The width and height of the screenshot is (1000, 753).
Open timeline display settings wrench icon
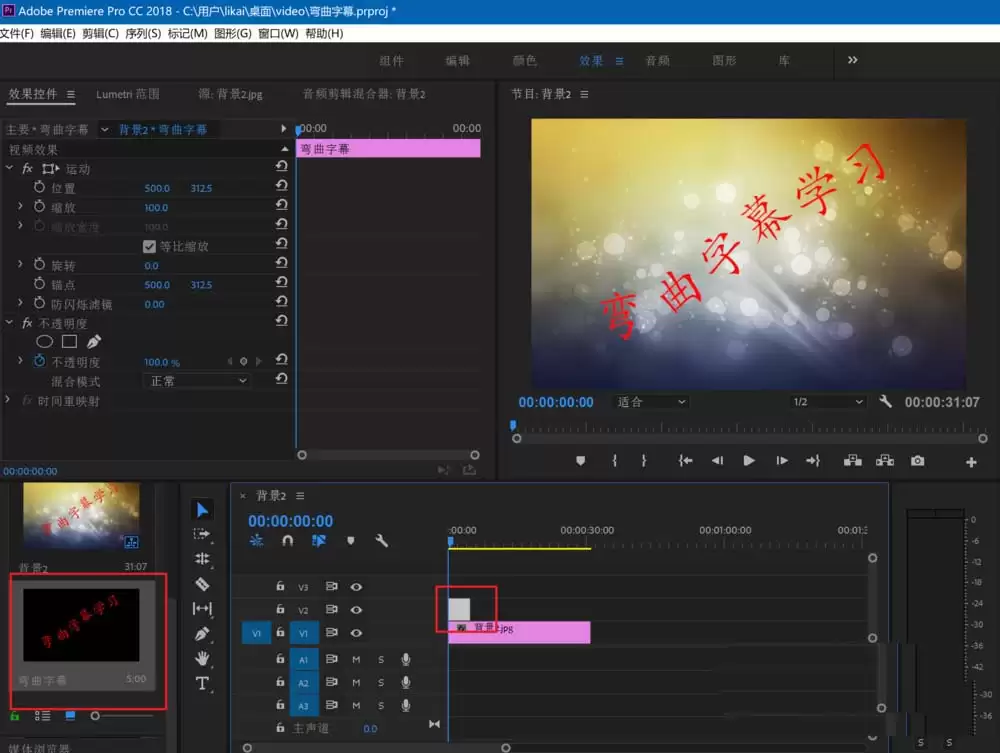pyautogui.click(x=381, y=541)
